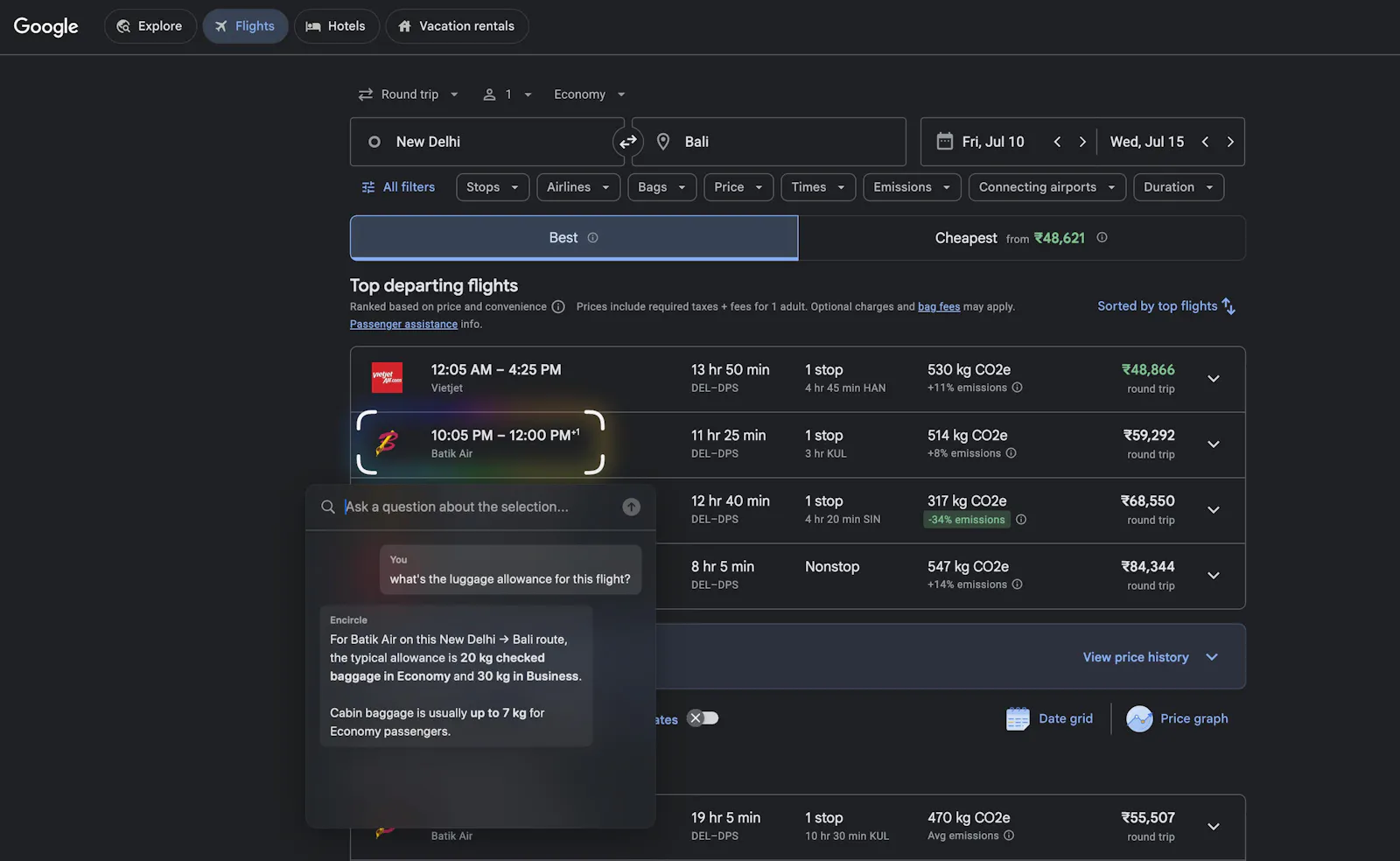This screenshot has width=1400, height=861.
Task: Change Sorted by top flights order
Action: tap(1166, 306)
